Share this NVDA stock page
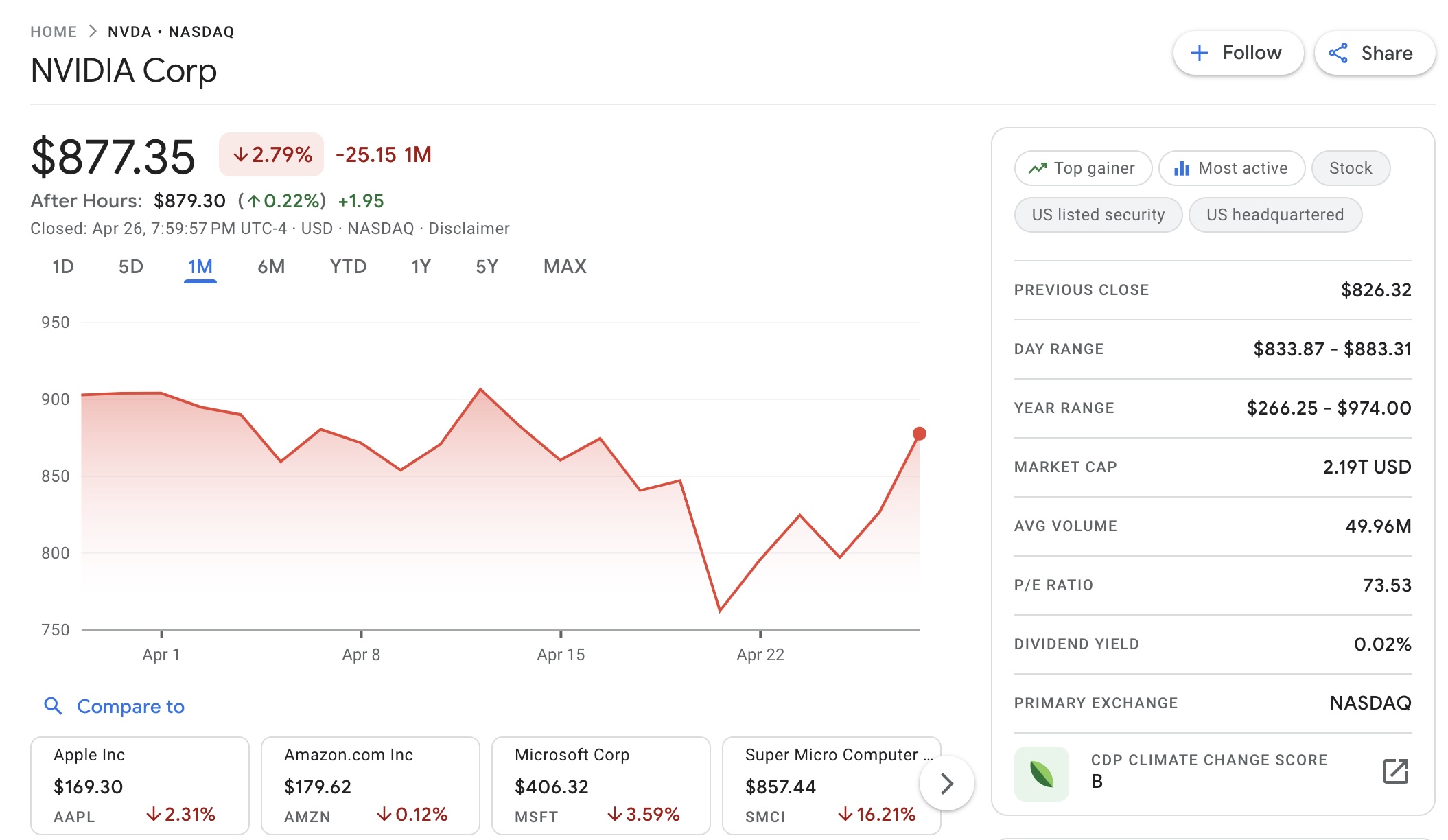 pyautogui.click(x=1375, y=53)
